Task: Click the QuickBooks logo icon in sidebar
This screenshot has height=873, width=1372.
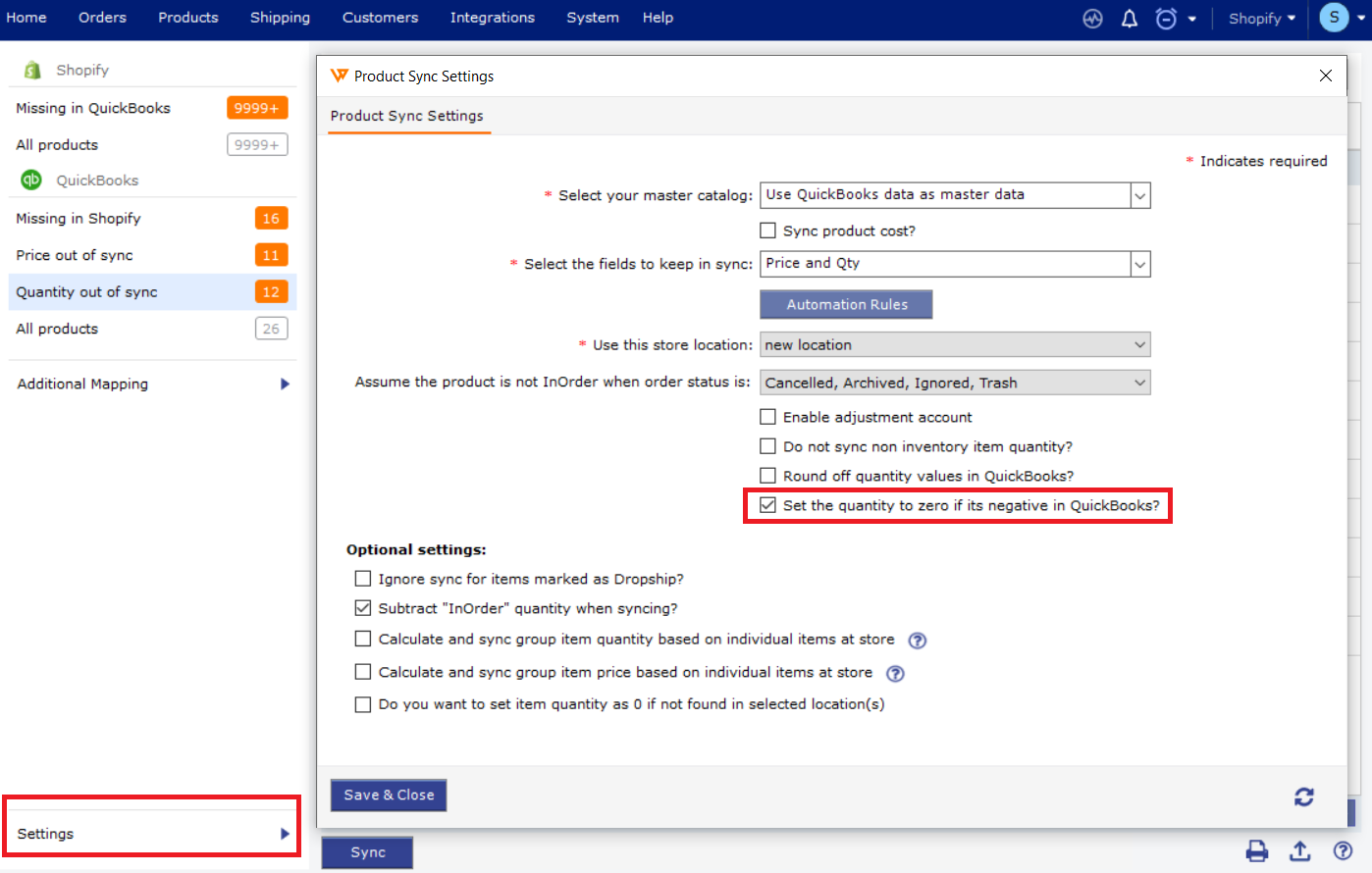Action: coord(32,180)
